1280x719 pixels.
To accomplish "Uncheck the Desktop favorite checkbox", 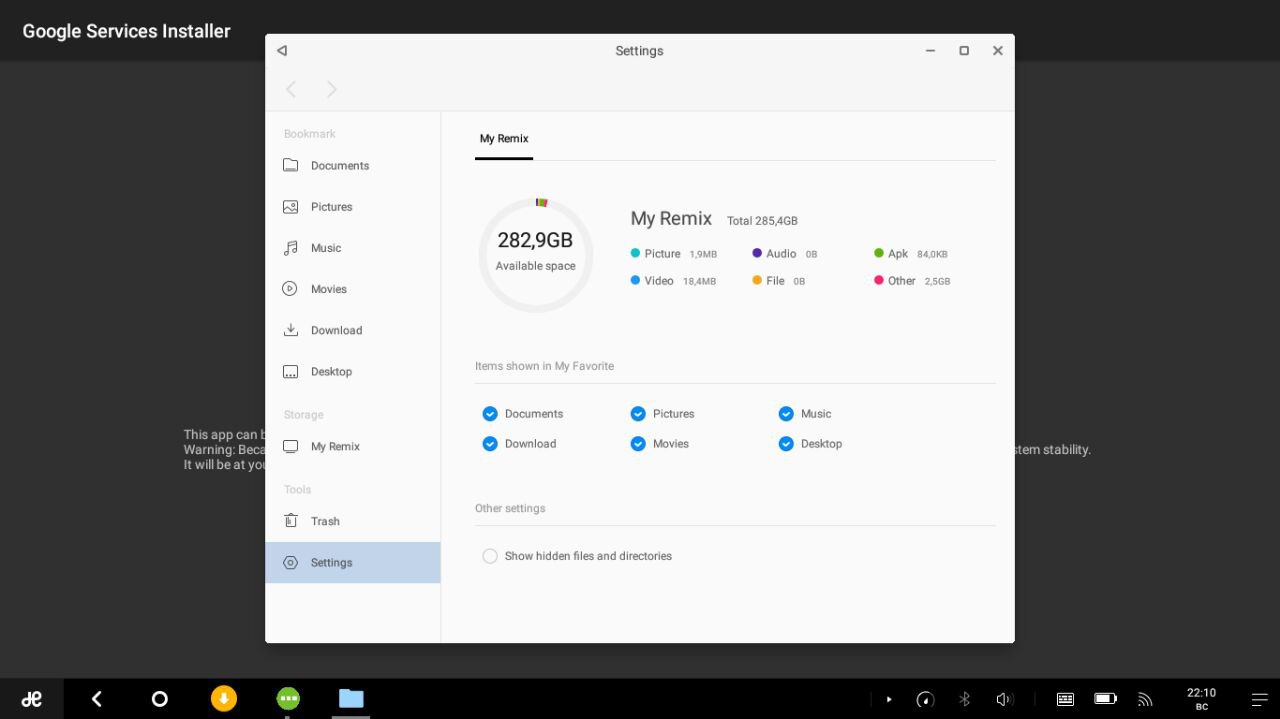I will click(x=786, y=444).
